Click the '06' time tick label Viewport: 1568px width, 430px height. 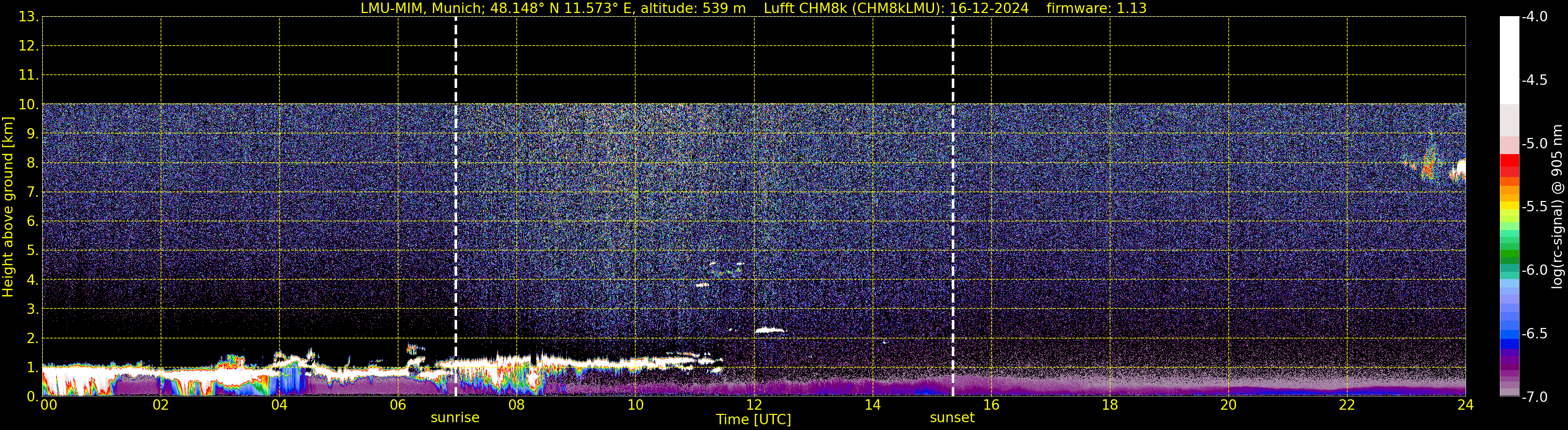pyautogui.click(x=398, y=405)
